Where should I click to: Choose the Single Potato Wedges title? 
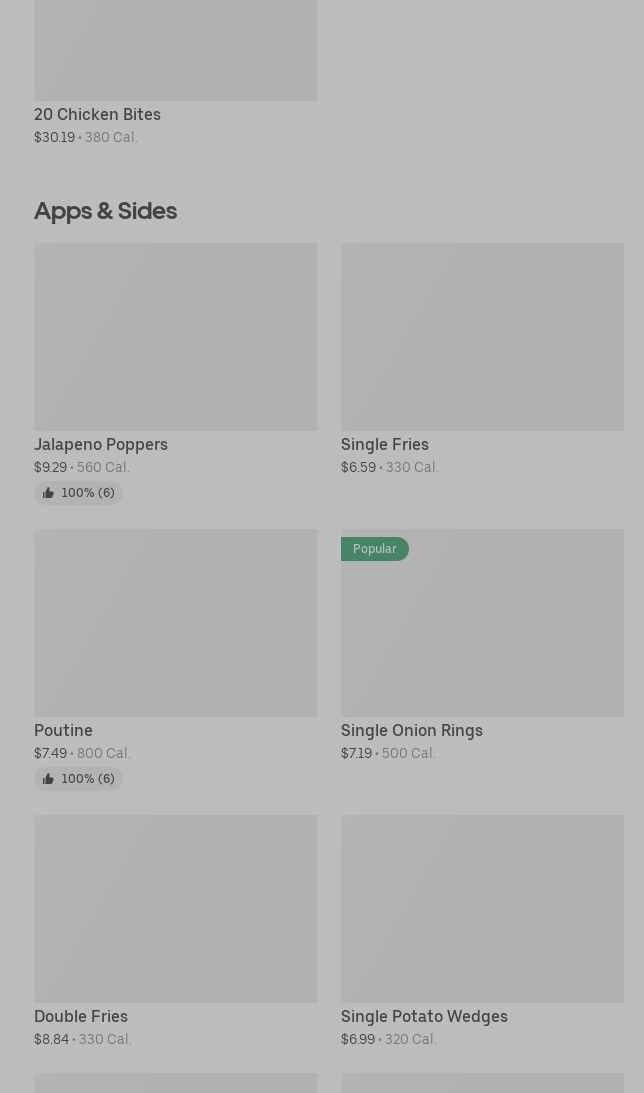tap(424, 1016)
